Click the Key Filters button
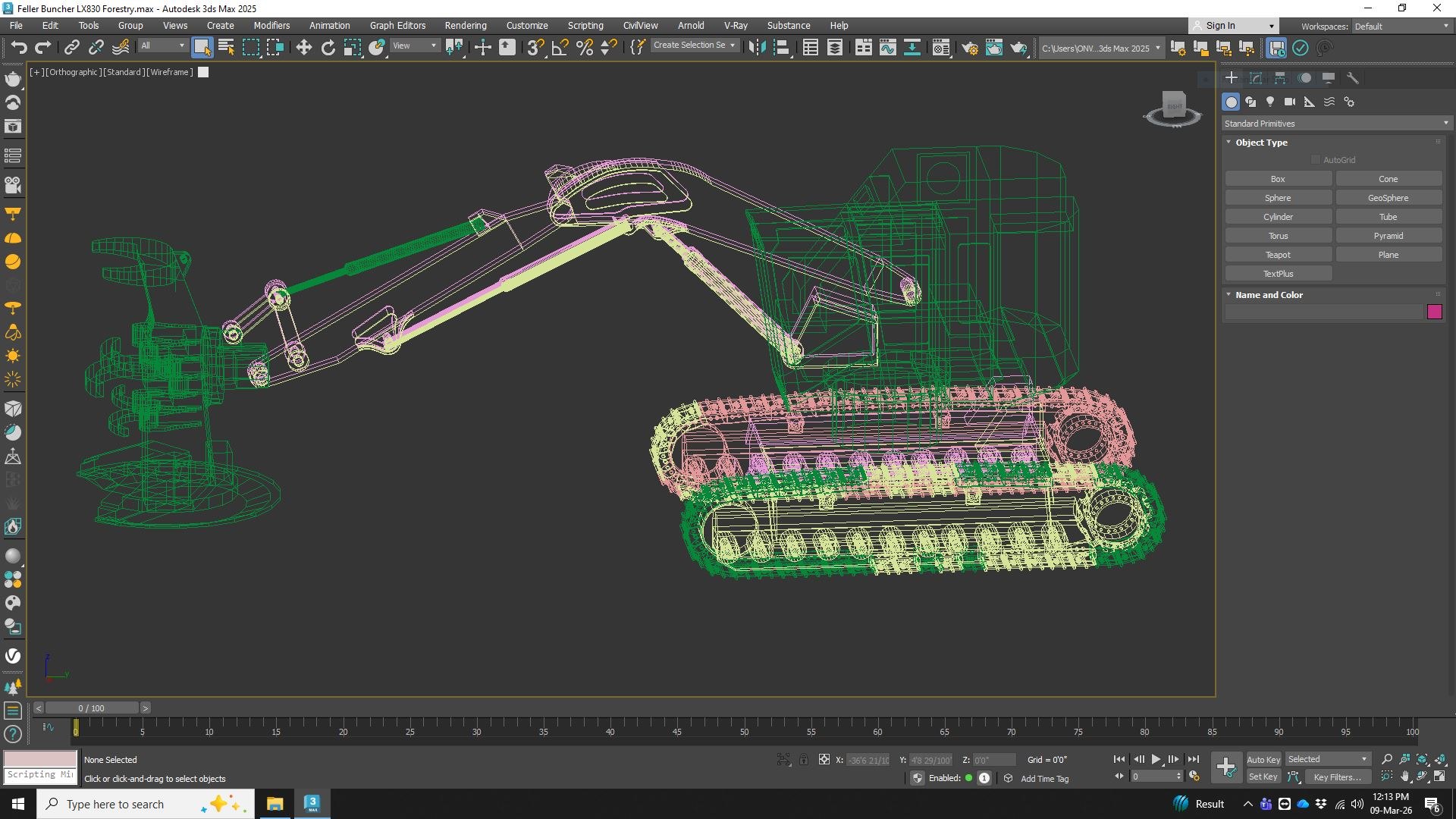The image size is (1456, 819). 1337,777
